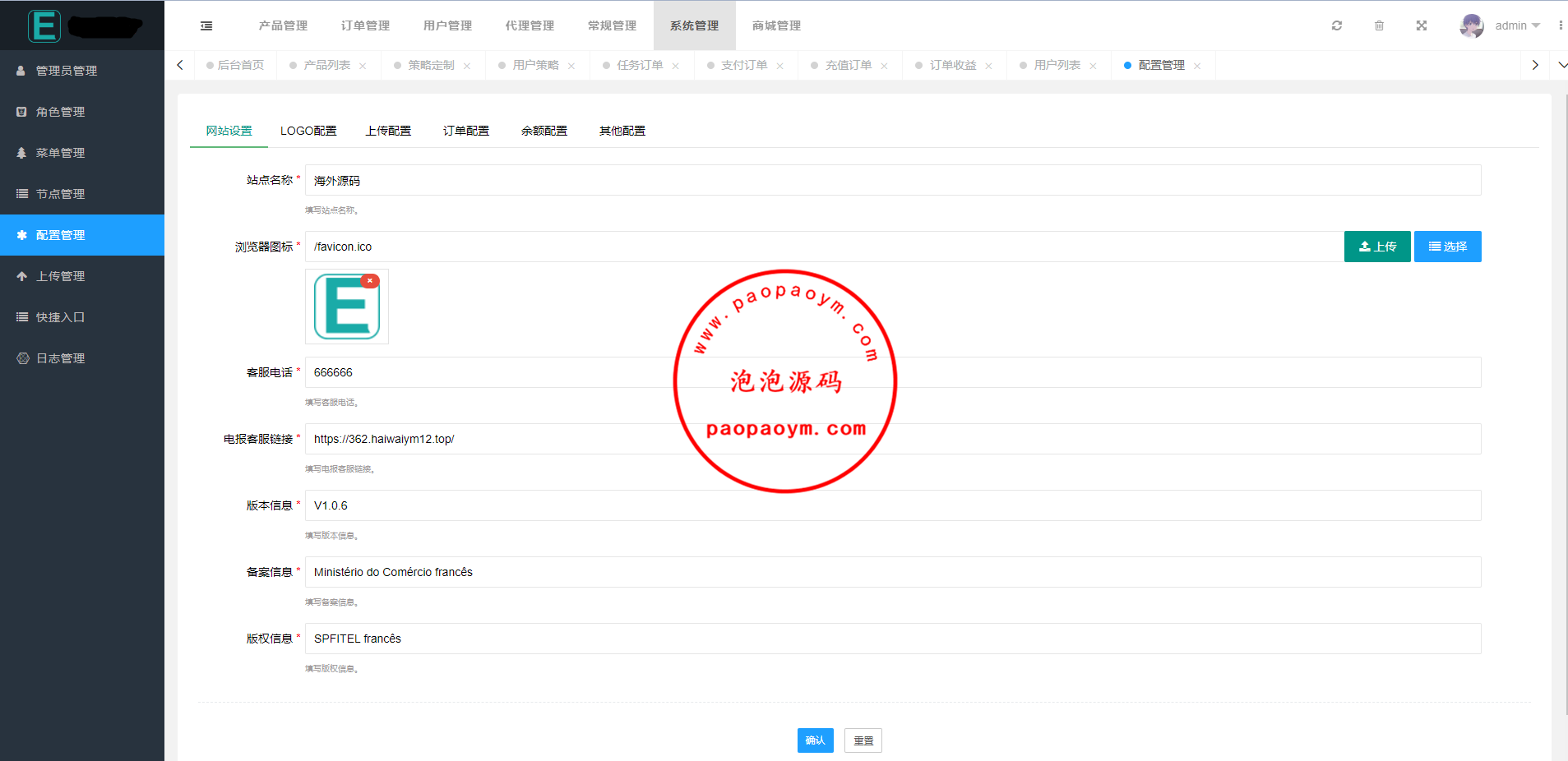Click the 确认 confirm button

815,740
